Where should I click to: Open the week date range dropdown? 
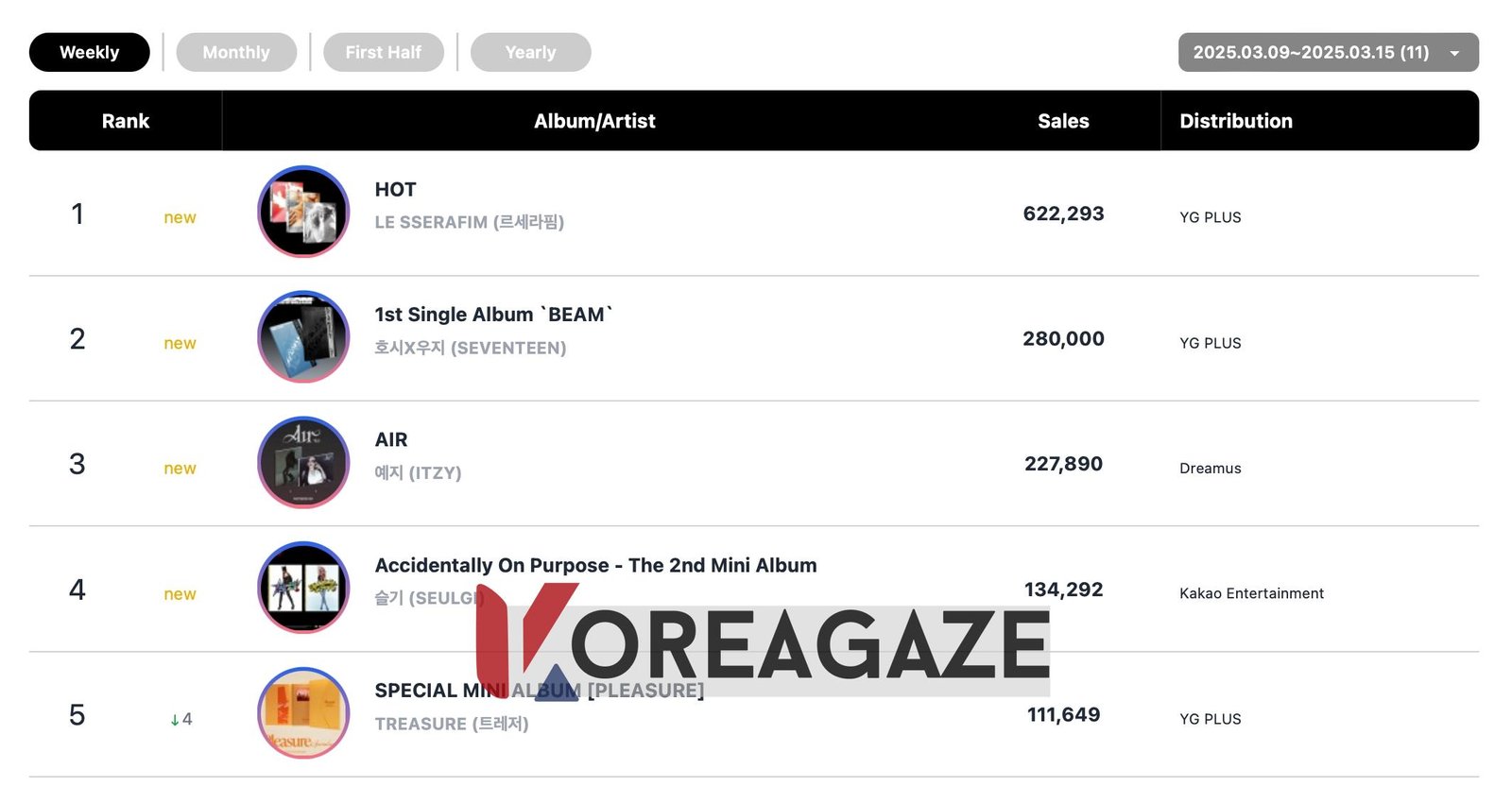click(x=1311, y=53)
